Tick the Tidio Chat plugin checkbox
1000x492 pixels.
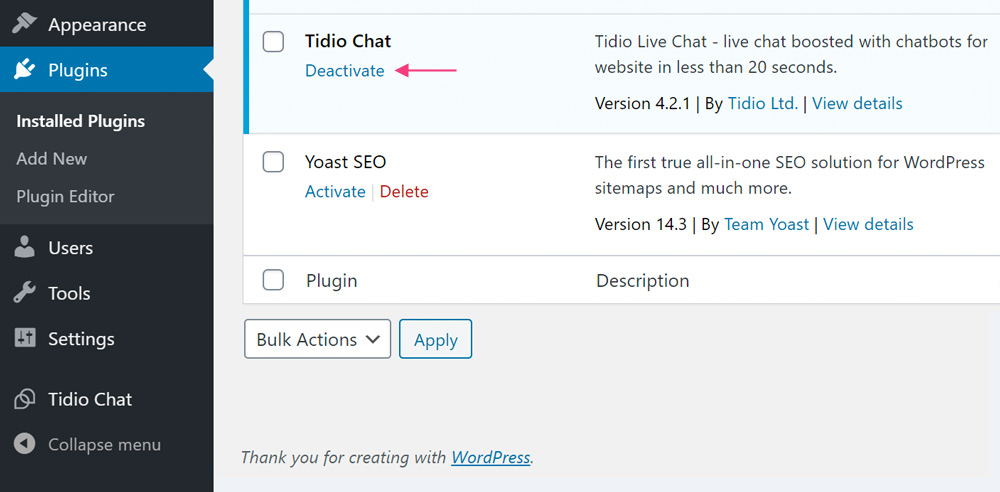pyautogui.click(x=274, y=42)
